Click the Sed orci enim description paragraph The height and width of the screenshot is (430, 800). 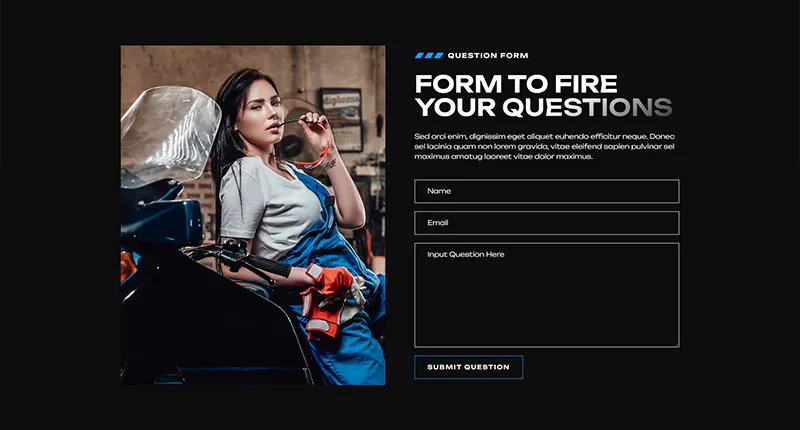click(544, 146)
